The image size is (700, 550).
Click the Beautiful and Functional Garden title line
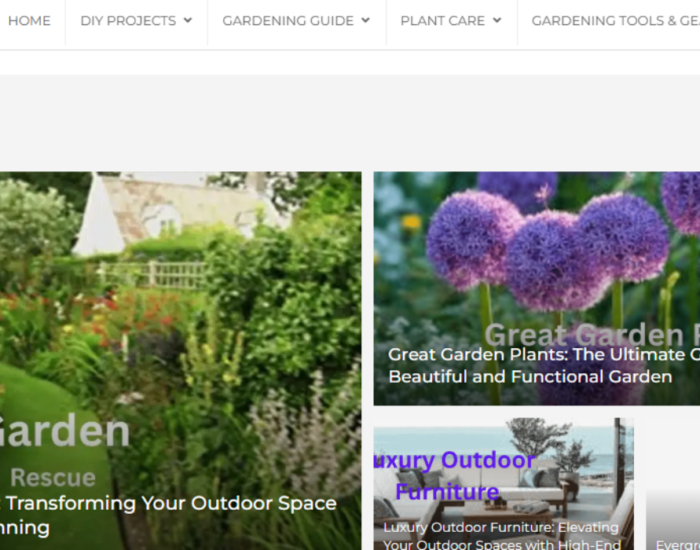coord(530,377)
